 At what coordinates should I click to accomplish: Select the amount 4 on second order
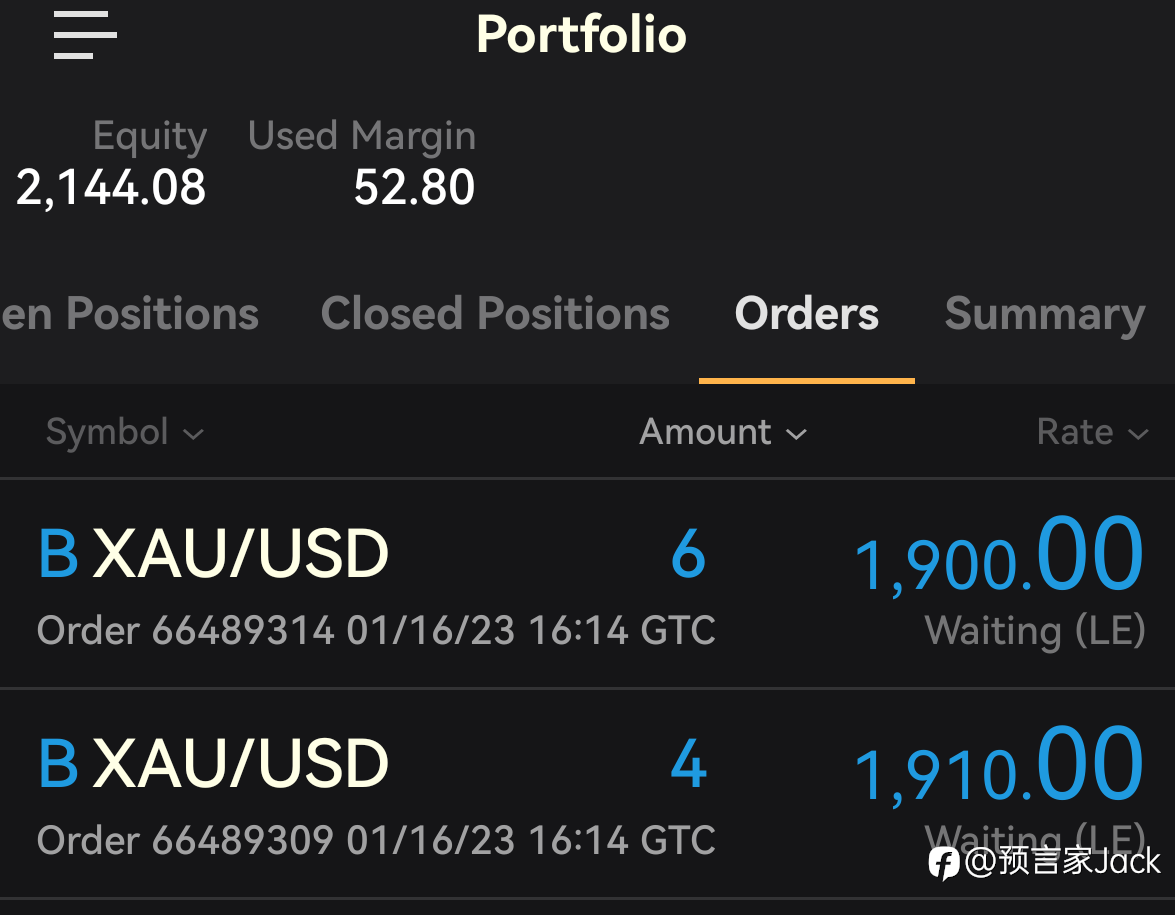point(689,764)
